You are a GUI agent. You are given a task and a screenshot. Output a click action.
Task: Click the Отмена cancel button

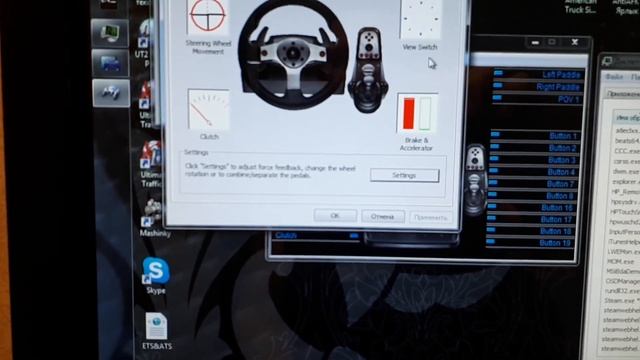coord(383,216)
